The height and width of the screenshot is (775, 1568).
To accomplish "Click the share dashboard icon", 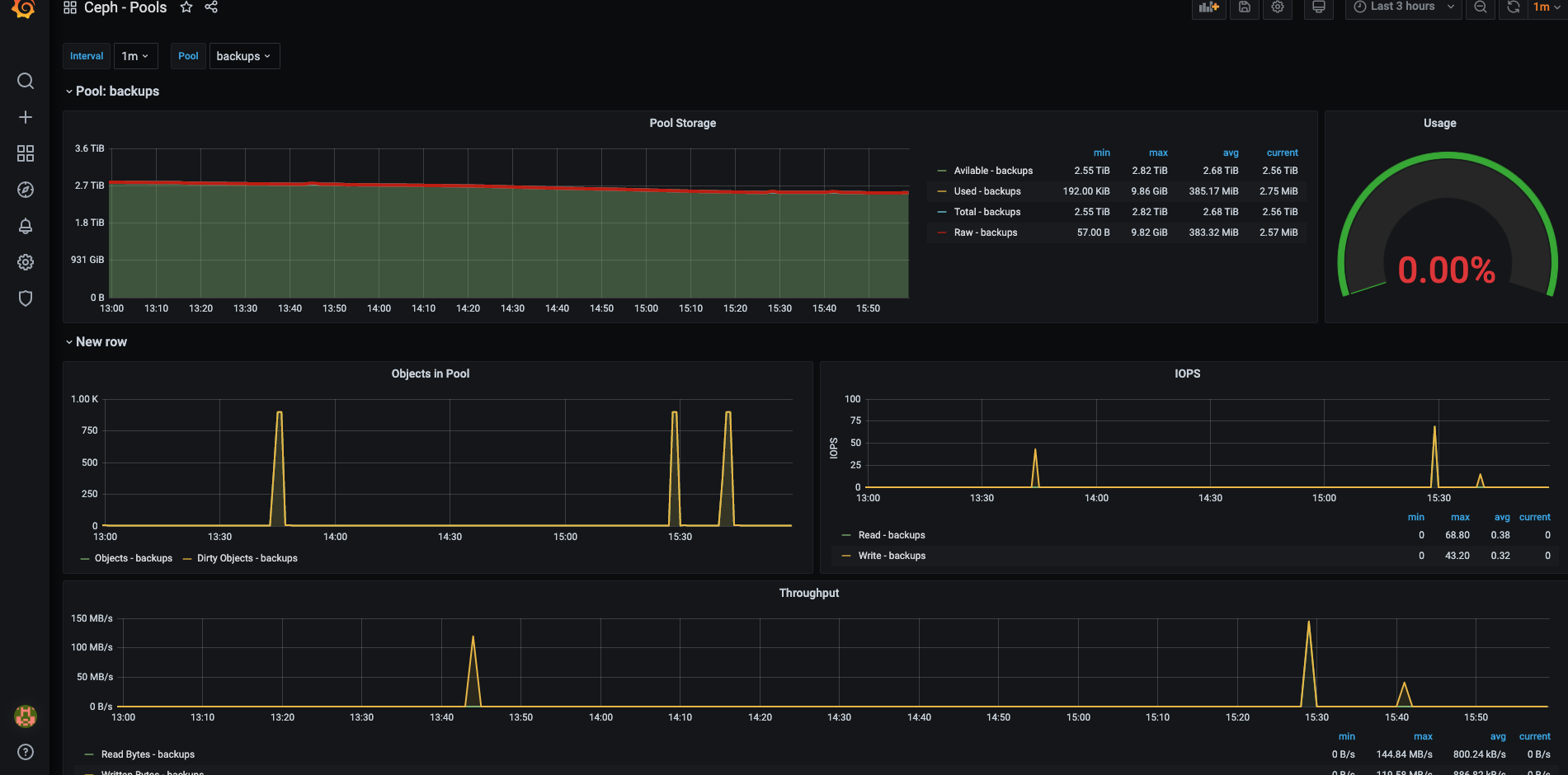I will [x=211, y=7].
